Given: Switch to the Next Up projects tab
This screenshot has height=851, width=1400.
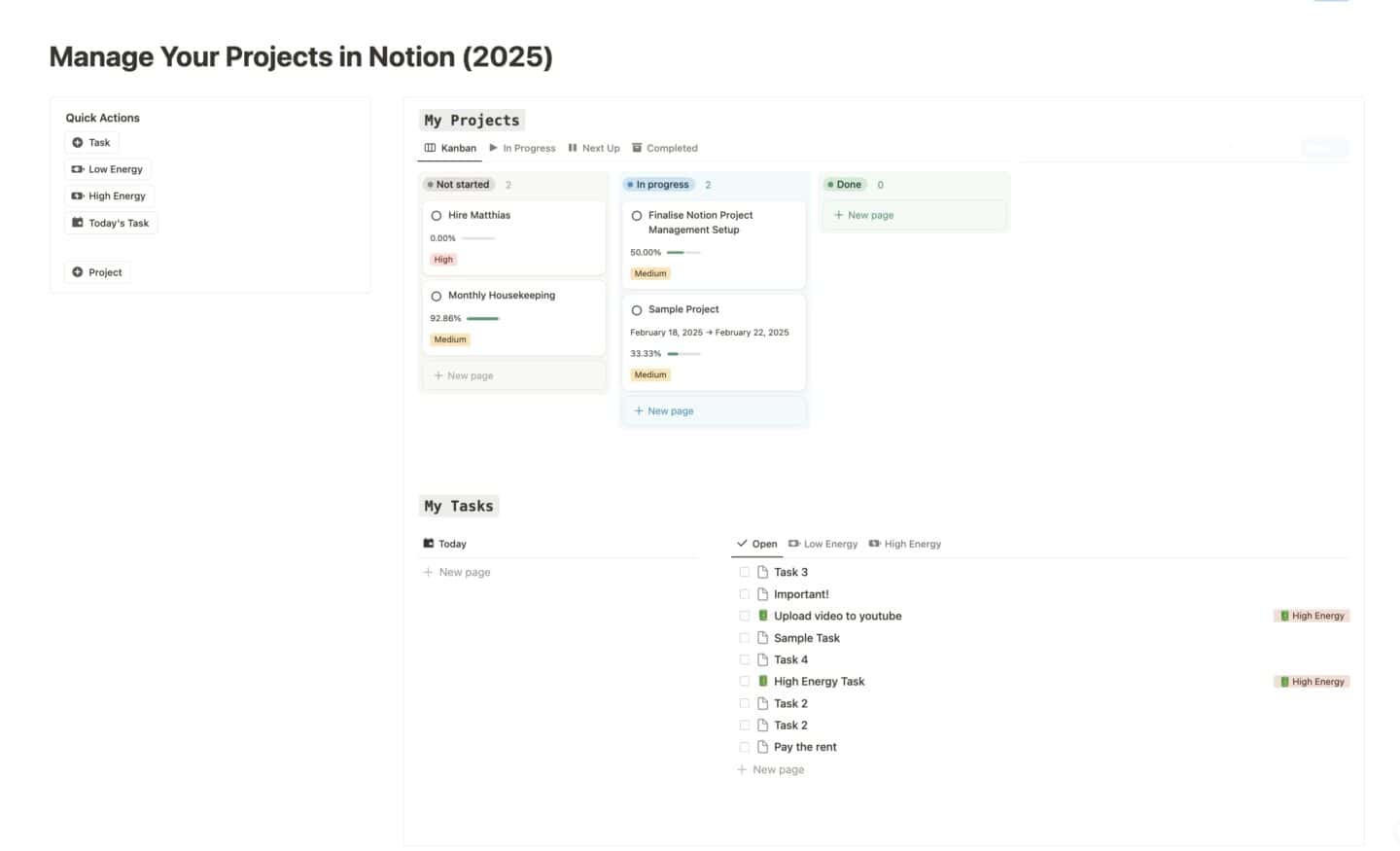Looking at the screenshot, I should click(594, 149).
